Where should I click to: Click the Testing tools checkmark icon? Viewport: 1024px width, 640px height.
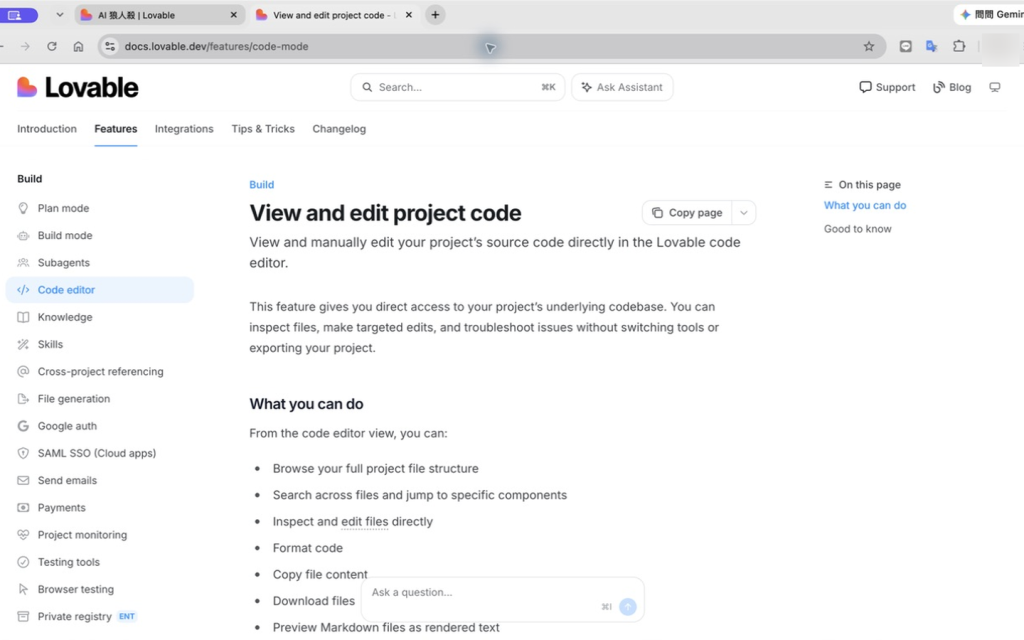23,562
